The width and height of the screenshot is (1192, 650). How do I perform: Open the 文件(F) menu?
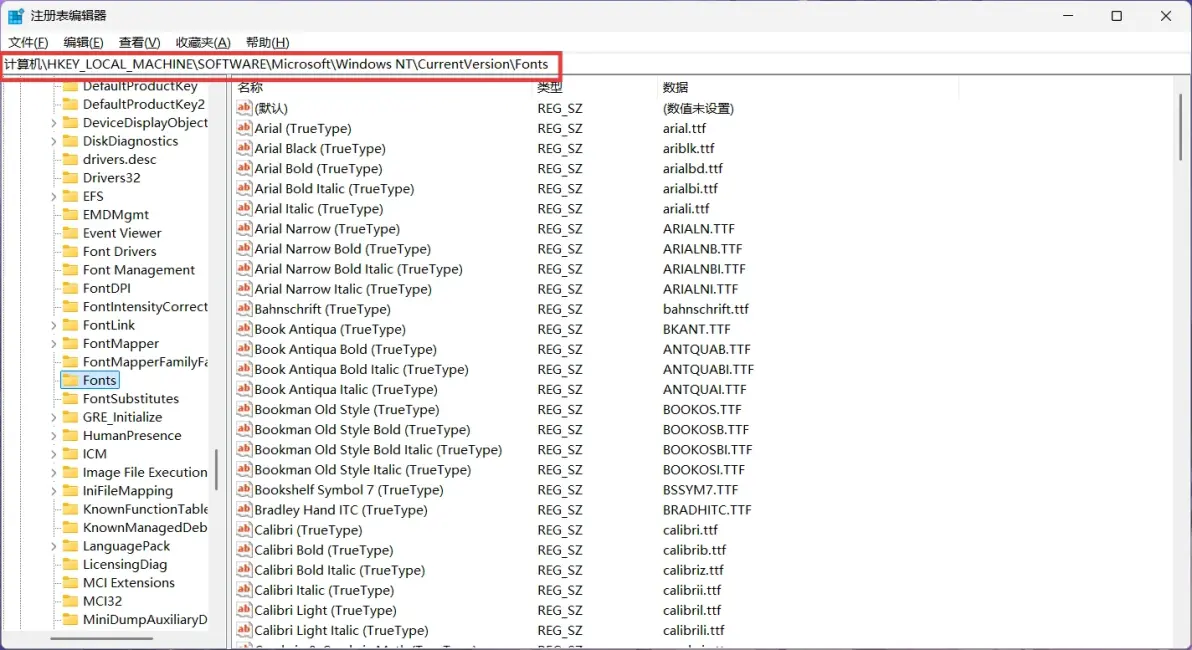[28, 43]
